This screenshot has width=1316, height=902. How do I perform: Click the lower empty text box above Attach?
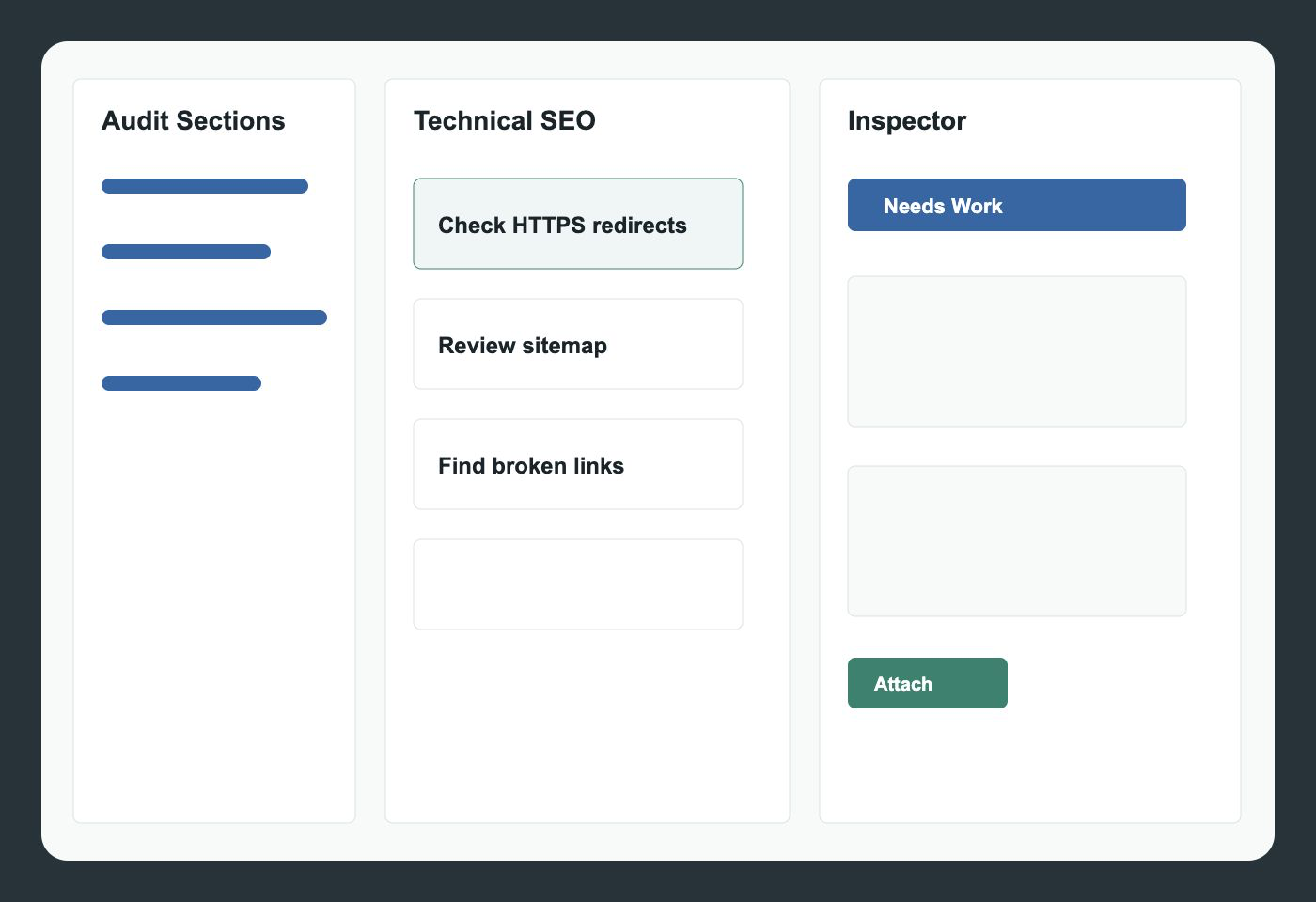click(1017, 541)
